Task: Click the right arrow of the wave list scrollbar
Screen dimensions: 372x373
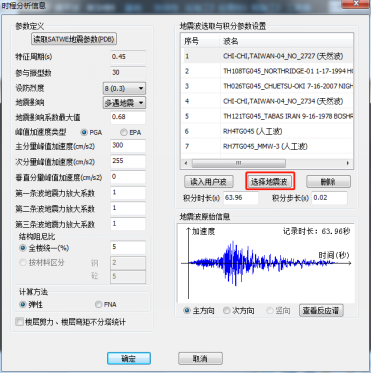Action: click(348, 163)
